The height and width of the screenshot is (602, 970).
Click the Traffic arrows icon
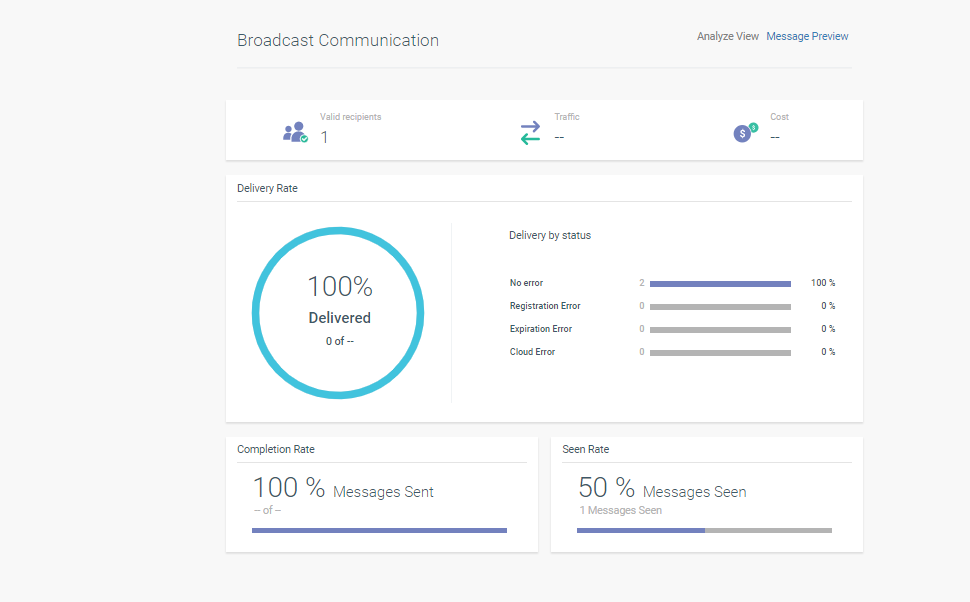[530, 132]
